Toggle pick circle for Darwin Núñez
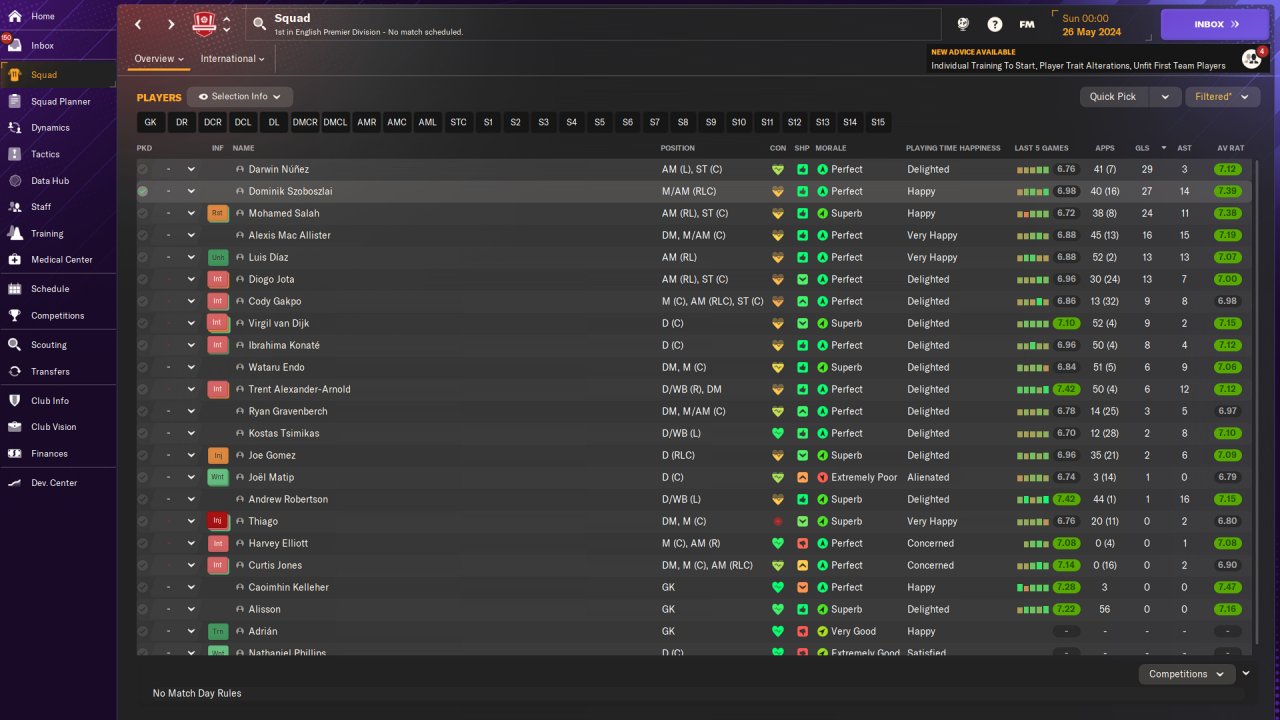The width and height of the screenshot is (1280, 720). [x=143, y=169]
